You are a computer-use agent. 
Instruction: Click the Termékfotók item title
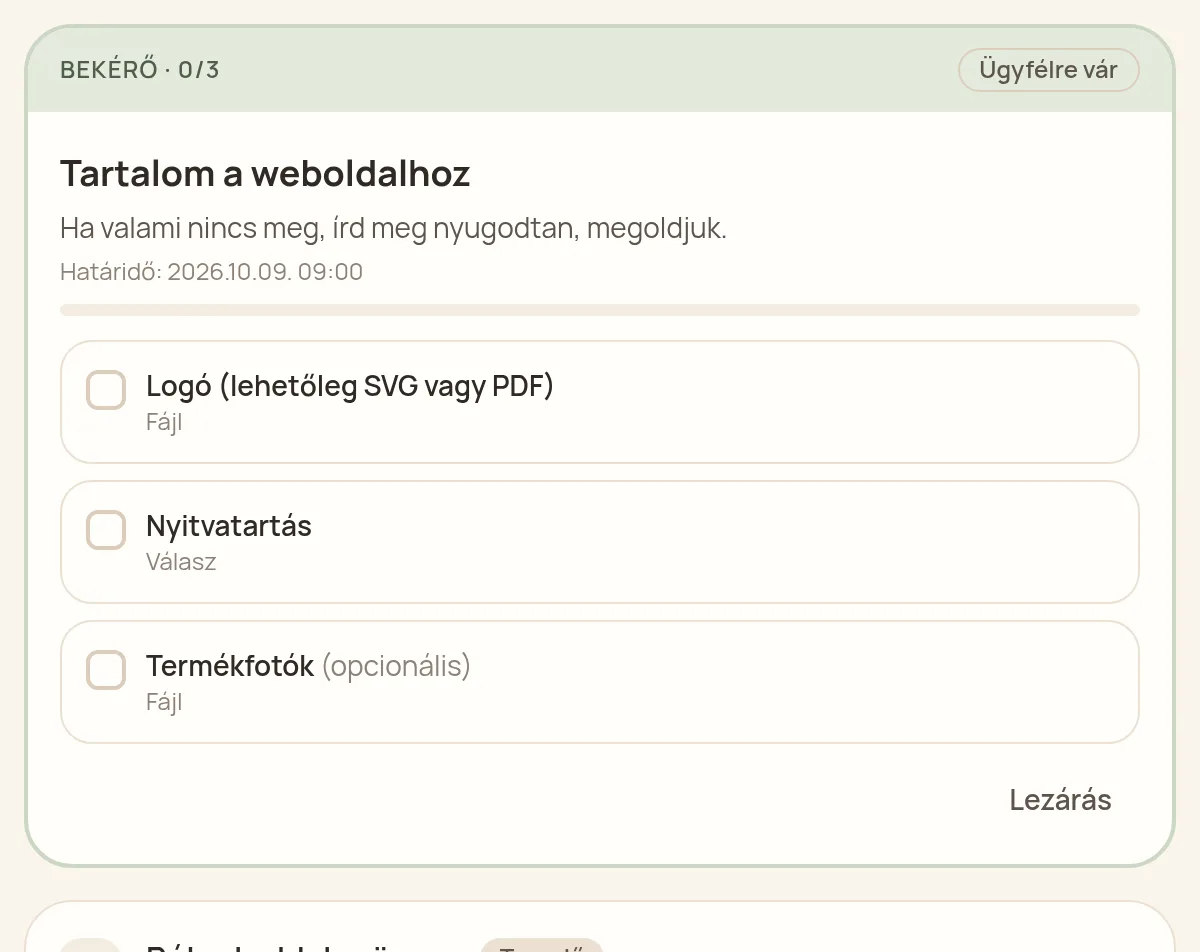click(x=230, y=666)
